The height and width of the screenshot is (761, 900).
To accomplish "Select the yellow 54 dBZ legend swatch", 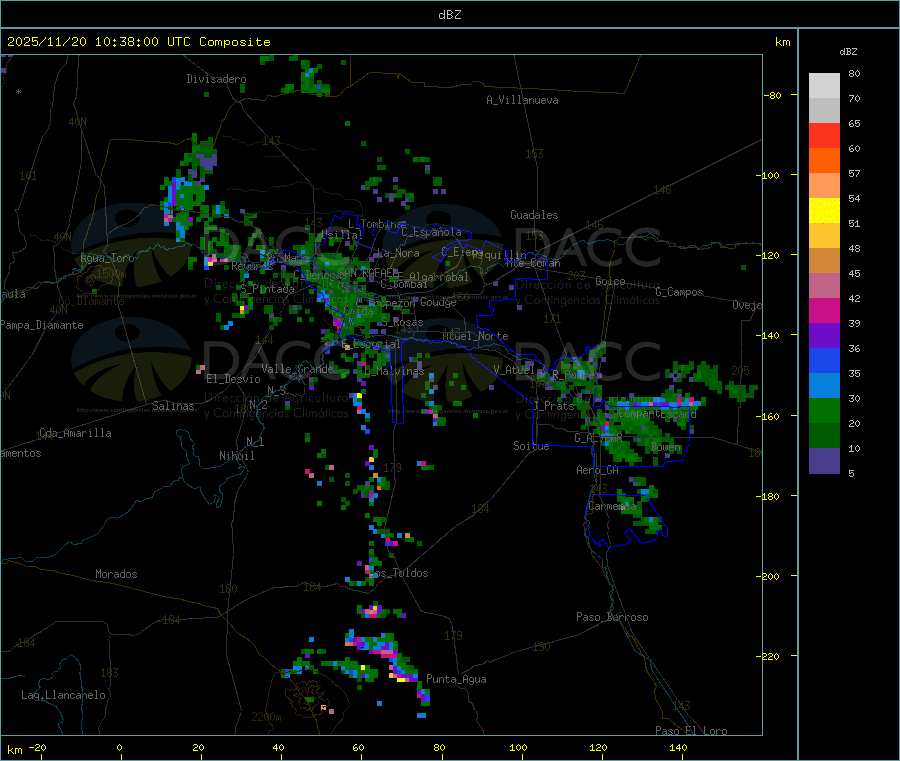I will 824,211.
